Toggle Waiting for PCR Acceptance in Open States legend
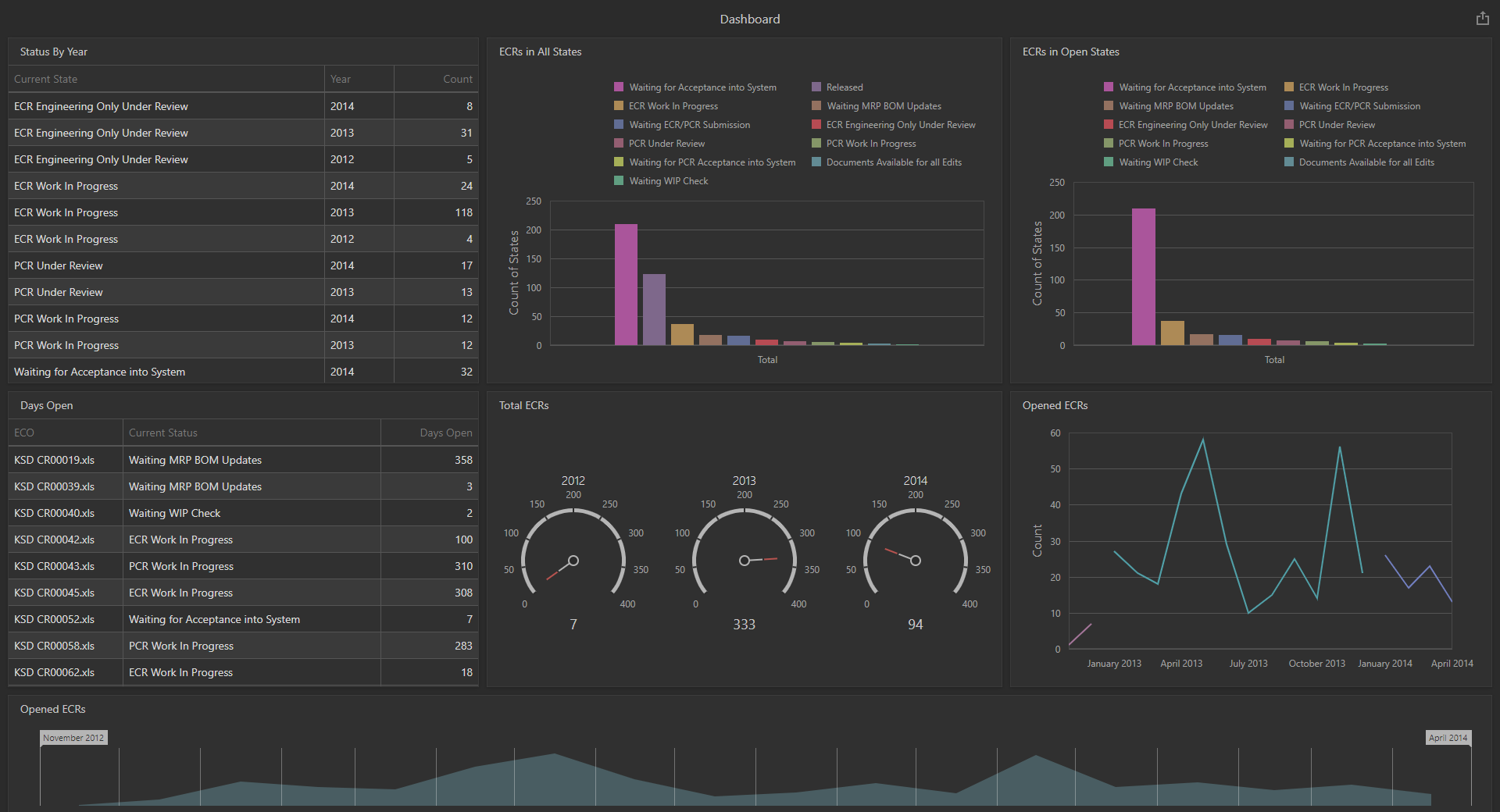 point(1375,143)
